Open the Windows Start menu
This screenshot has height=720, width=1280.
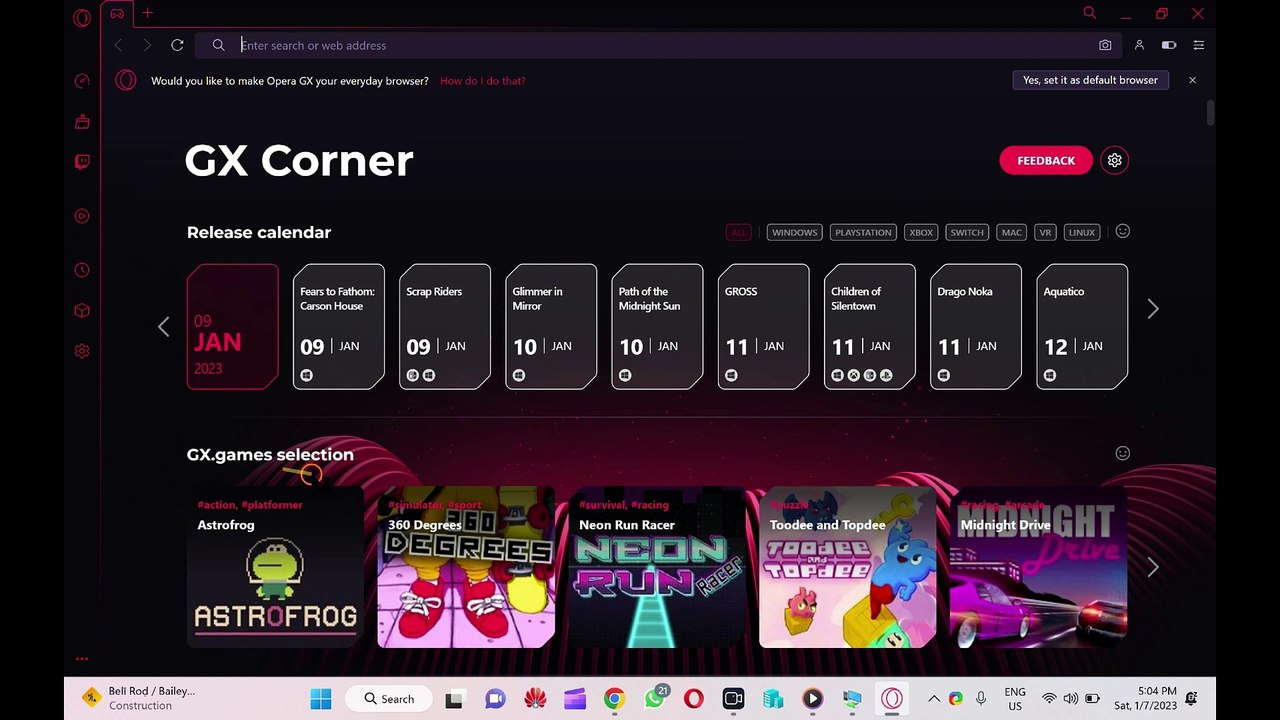pyautogui.click(x=321, y=698)
